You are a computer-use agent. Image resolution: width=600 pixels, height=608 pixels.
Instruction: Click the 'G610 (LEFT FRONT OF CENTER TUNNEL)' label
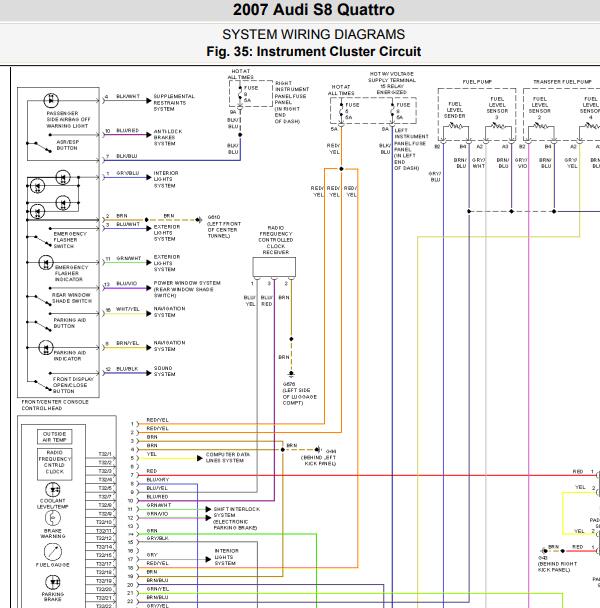224,226
